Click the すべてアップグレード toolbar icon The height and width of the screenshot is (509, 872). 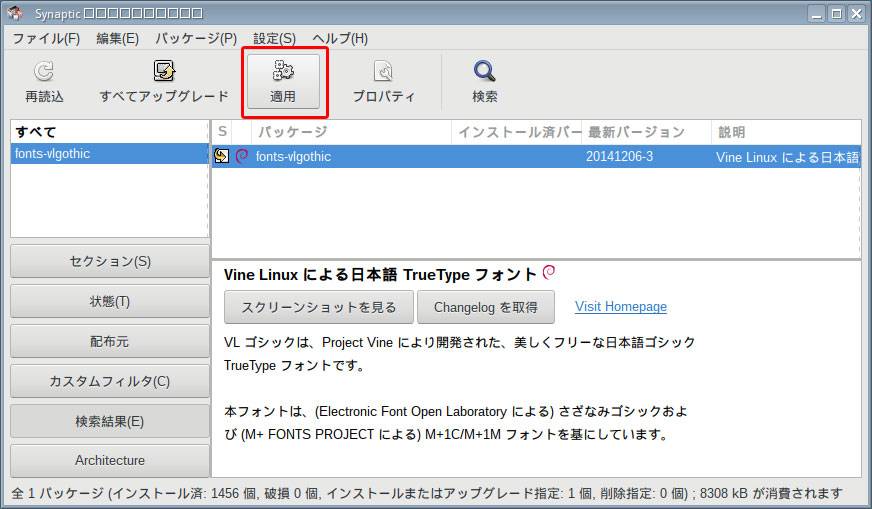[x=164, y=71]
